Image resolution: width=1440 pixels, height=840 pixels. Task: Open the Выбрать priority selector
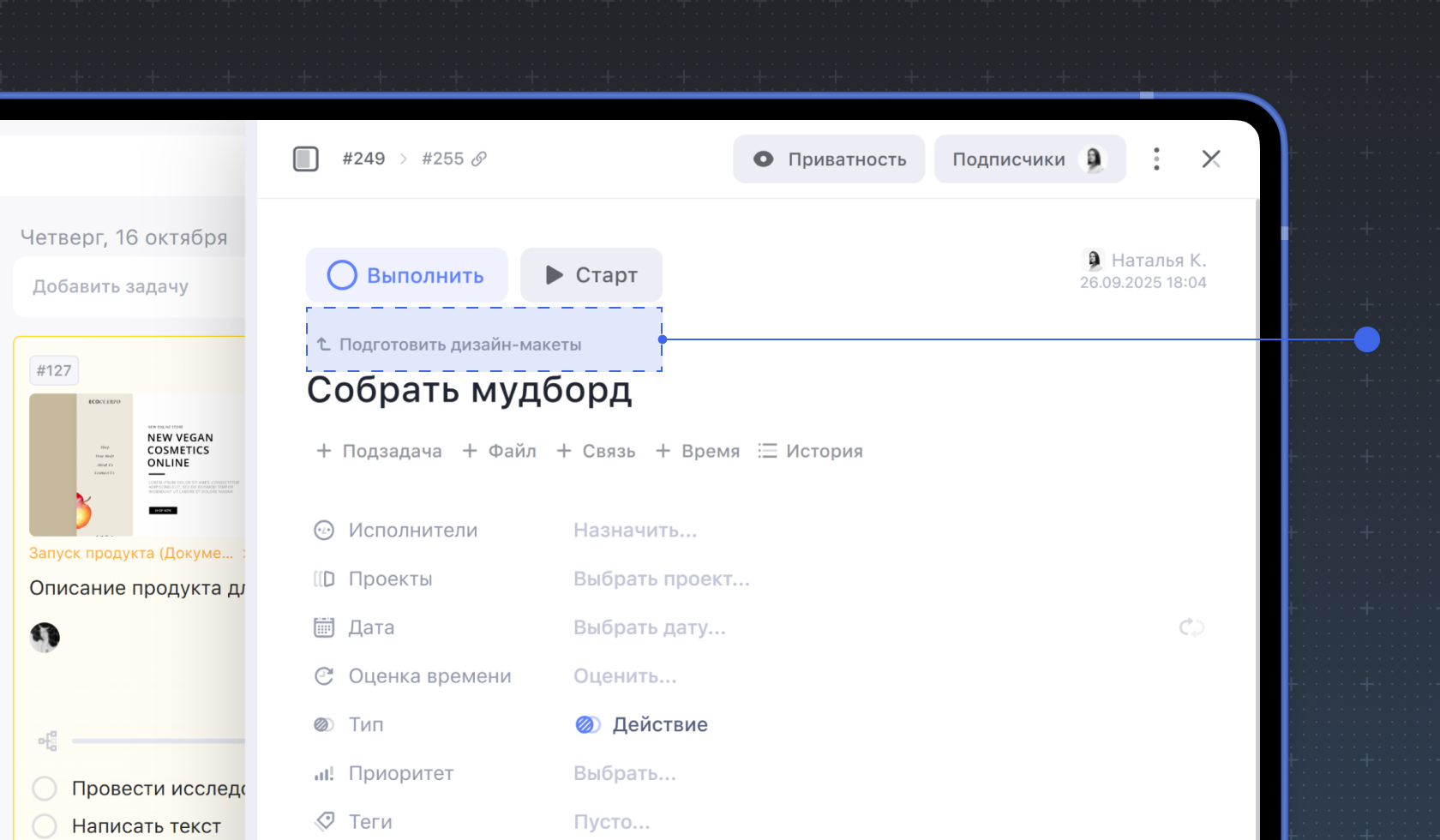pos(624,773)
